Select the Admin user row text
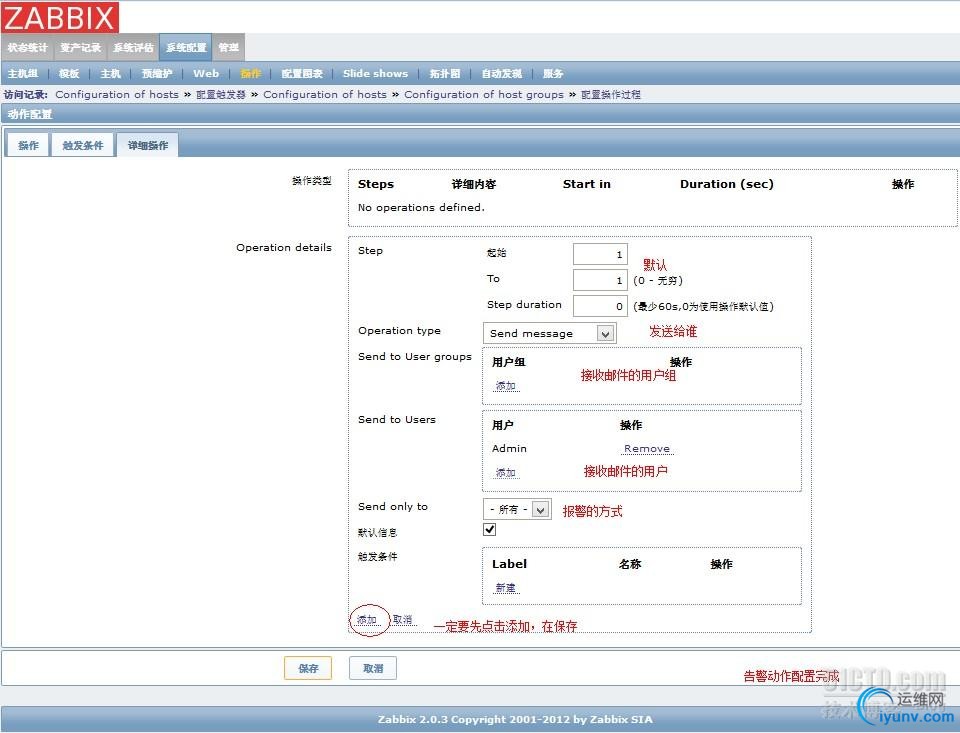Screen dimensions: 960x733 (x=509, y=448)
